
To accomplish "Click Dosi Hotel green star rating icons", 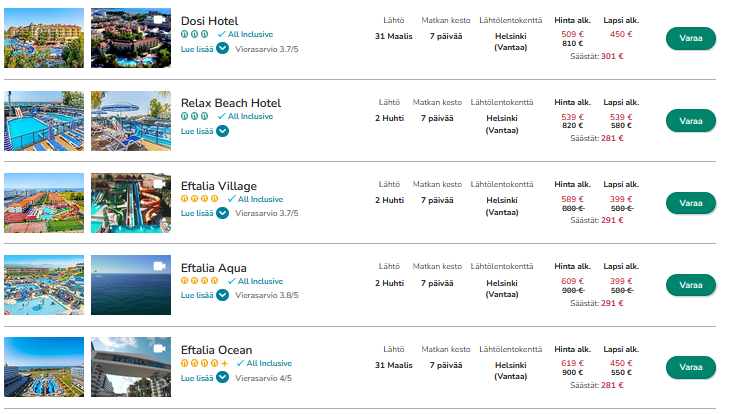I will click(195, 34).
